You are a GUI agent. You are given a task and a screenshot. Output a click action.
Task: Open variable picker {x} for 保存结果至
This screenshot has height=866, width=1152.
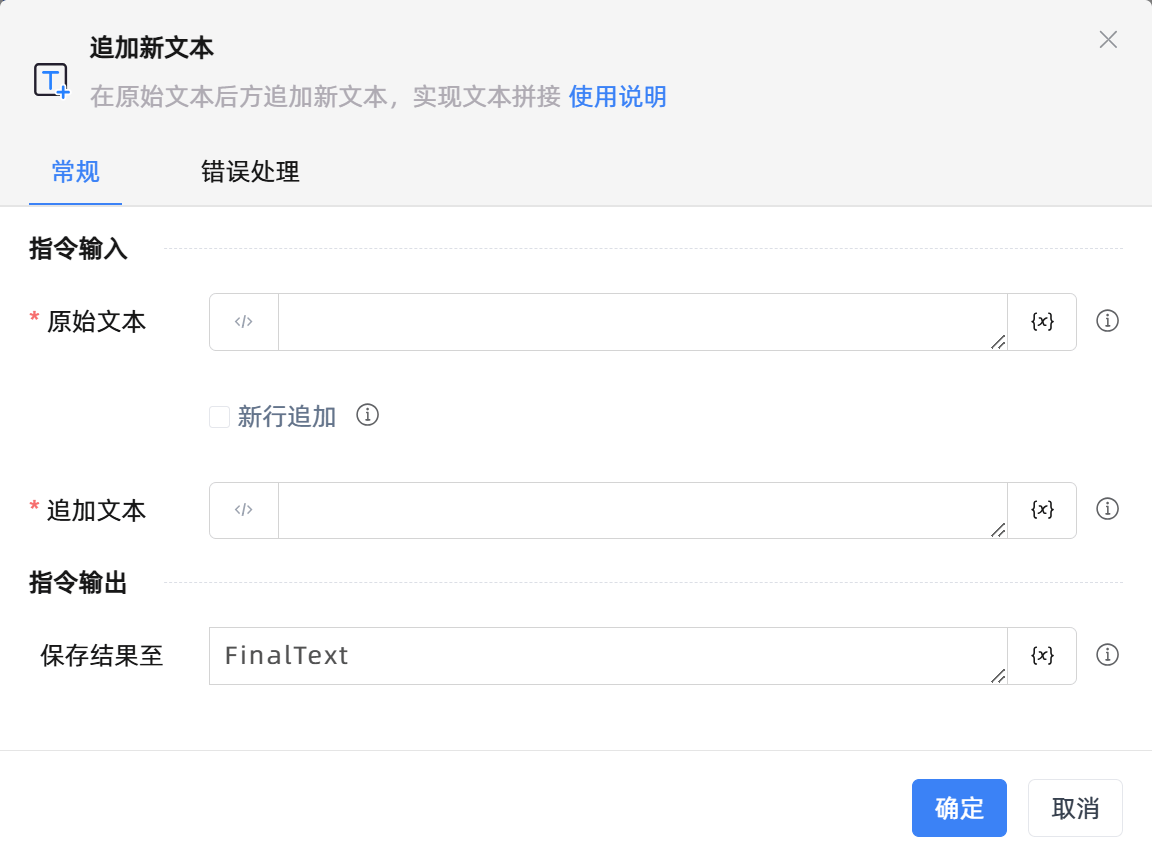[x=1042, y=656]
